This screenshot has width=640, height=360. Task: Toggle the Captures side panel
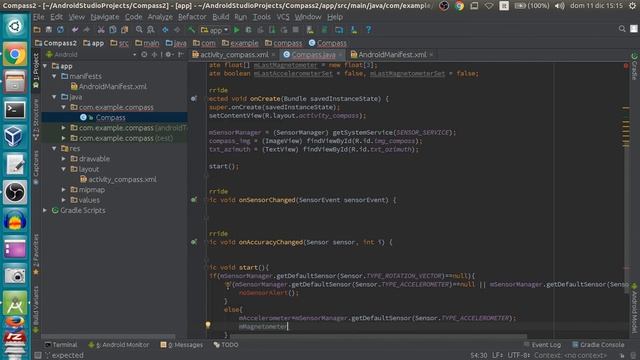pyautogui.click(x=36, y=167)
